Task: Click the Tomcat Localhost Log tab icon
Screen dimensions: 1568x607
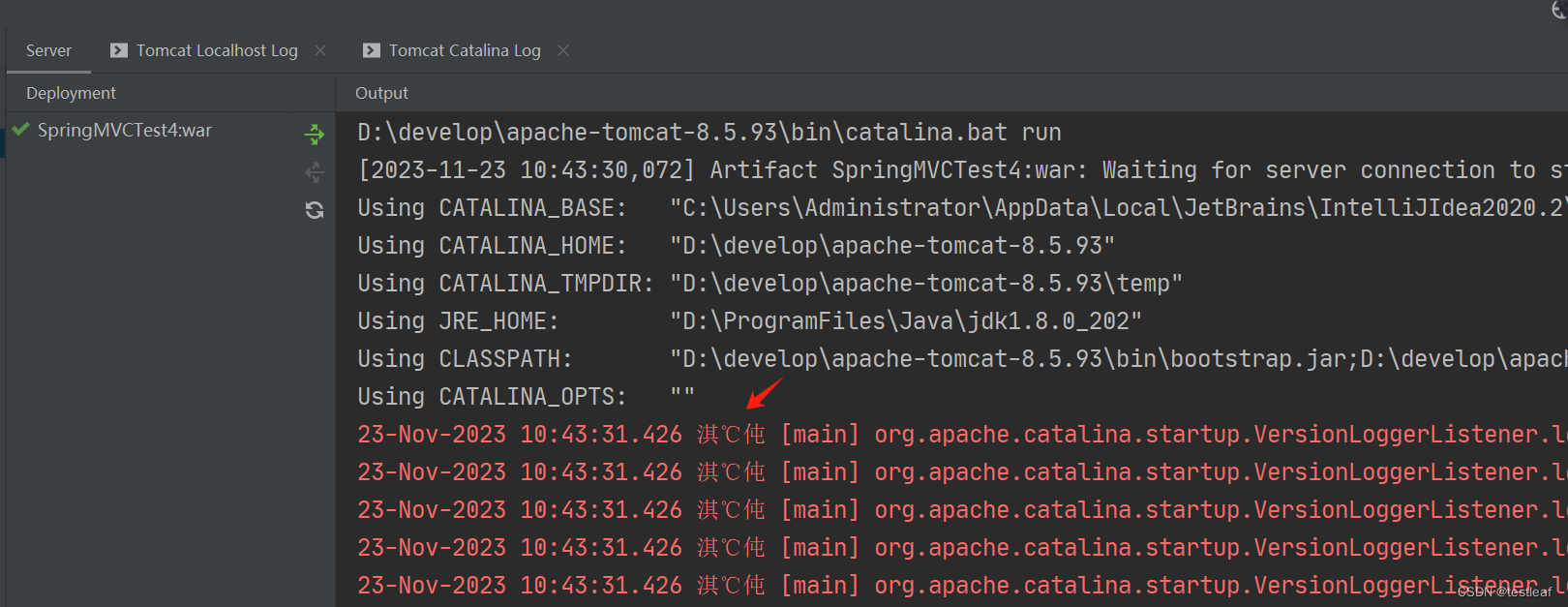Action: pyautogui.click(x=119, y=50)
